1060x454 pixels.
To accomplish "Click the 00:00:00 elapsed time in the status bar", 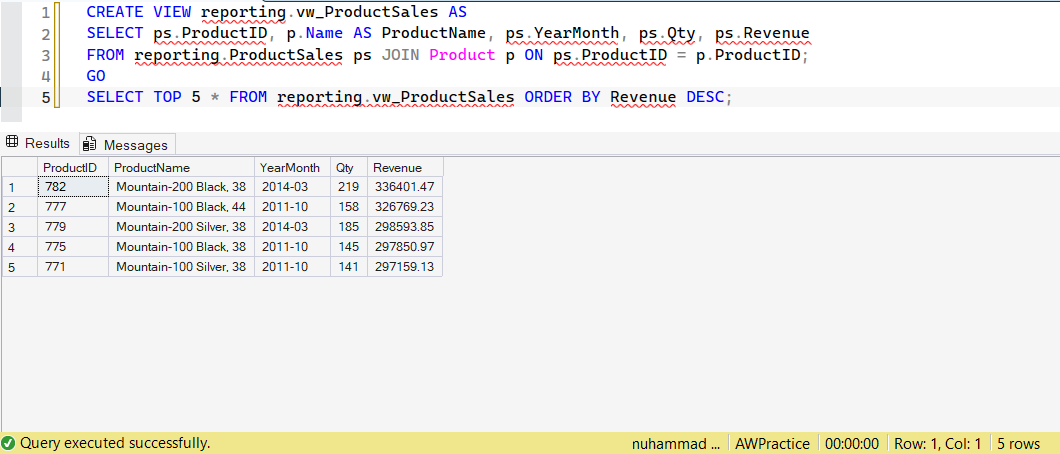I will coord(852,444).
